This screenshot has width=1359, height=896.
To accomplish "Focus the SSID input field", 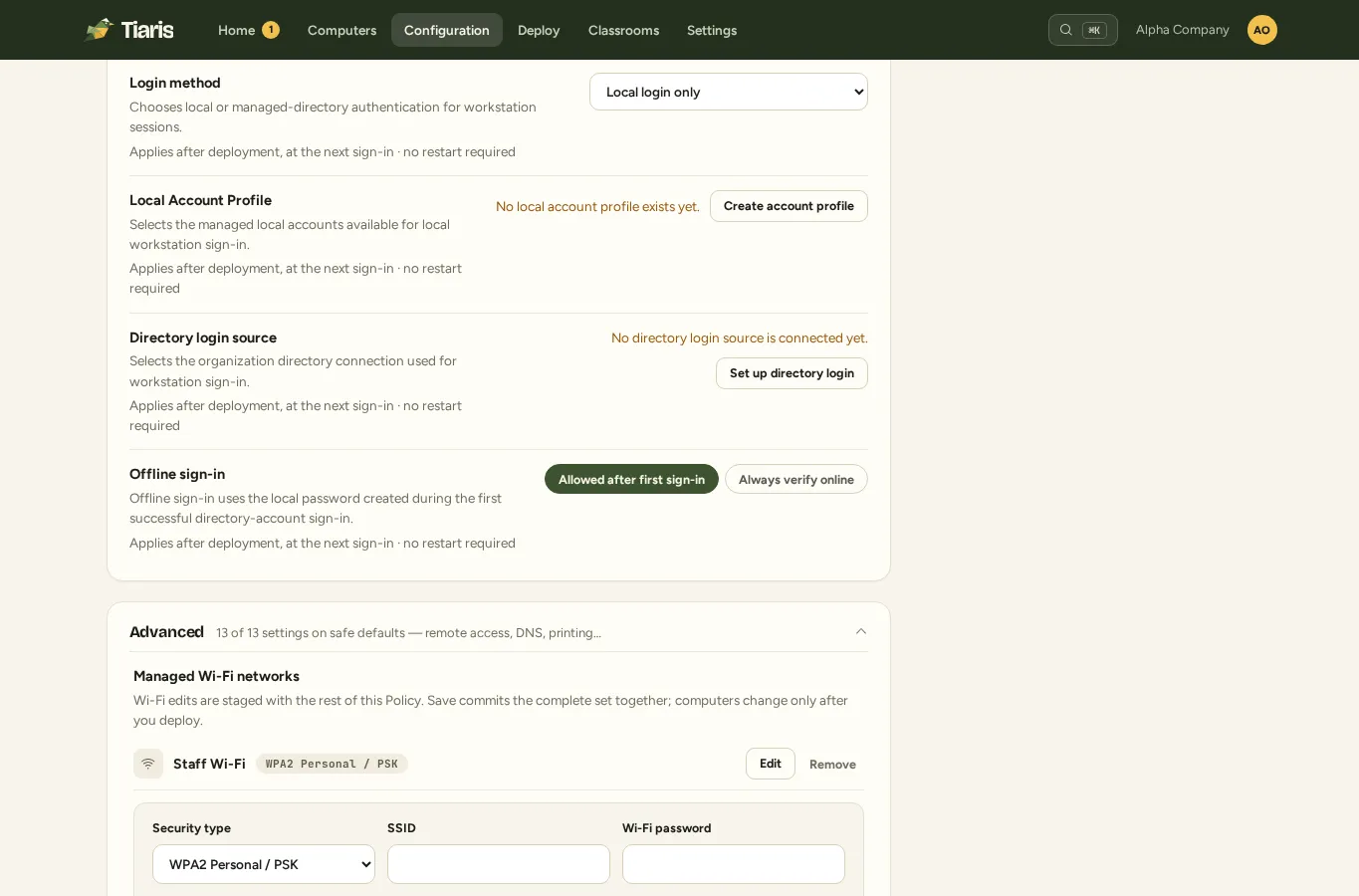I will pyautogui.click(x=499, y=864).
